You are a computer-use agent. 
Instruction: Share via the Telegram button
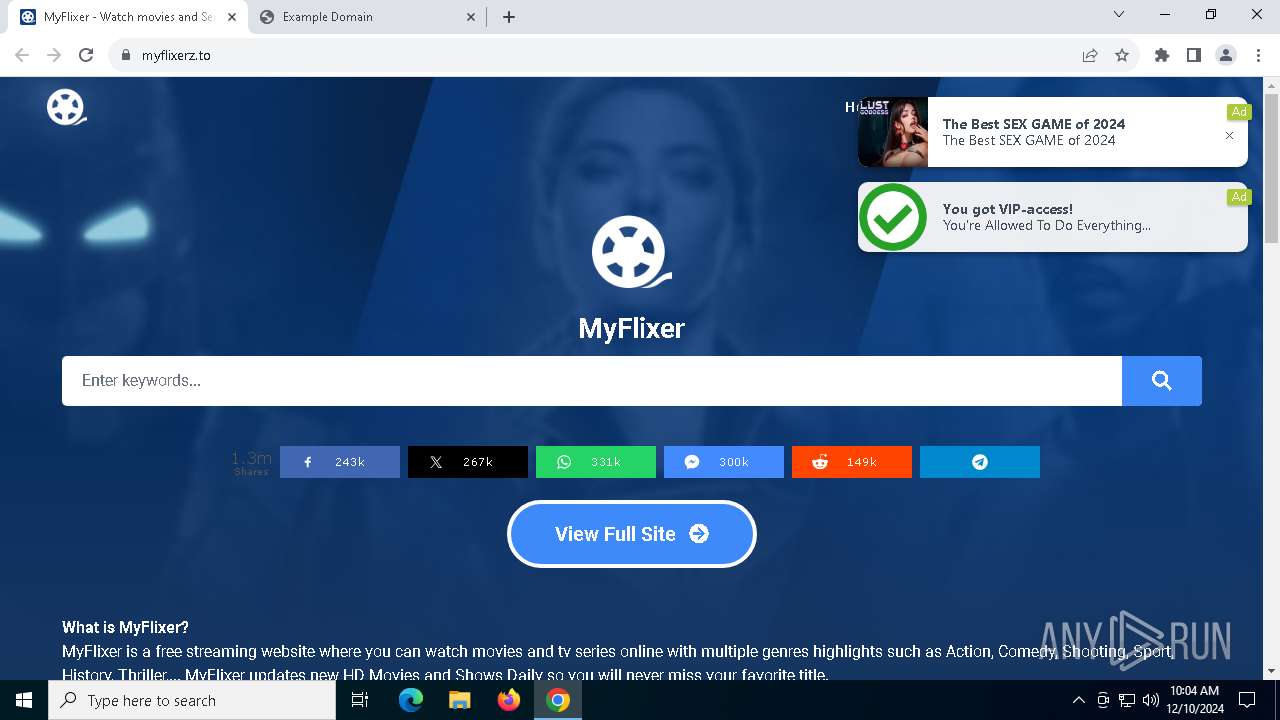pyautogui.click(x=980, y=462)
